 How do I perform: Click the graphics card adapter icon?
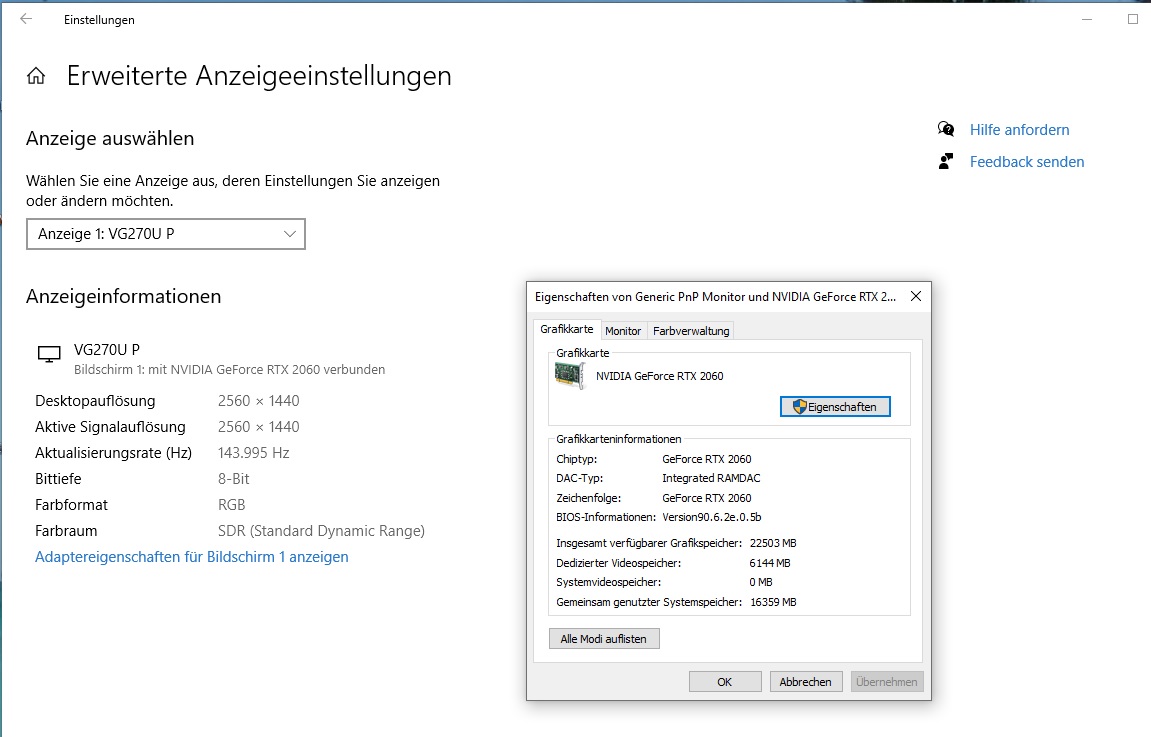(x=570, y=376)
